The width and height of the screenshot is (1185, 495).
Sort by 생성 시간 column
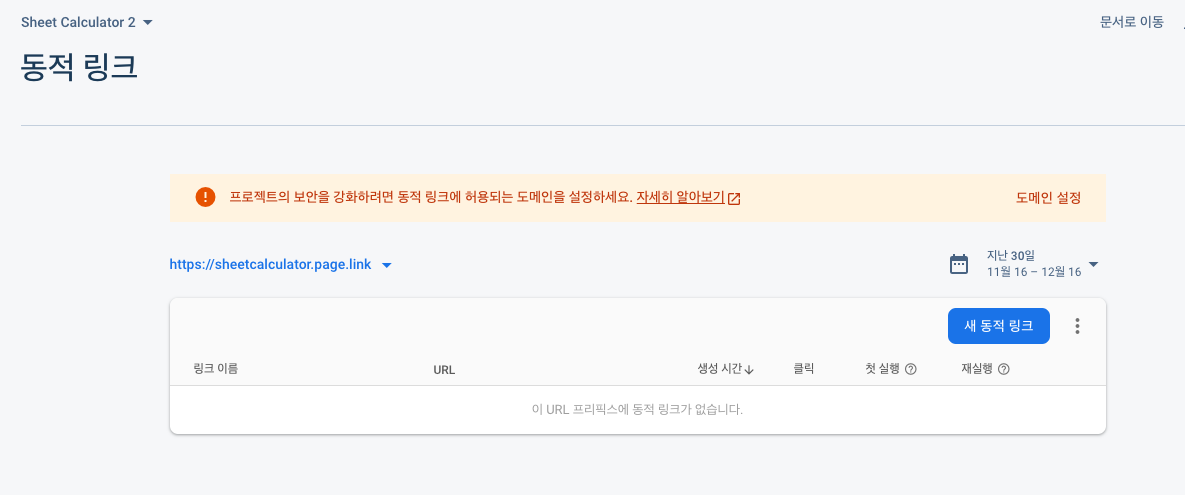point(726,370)
